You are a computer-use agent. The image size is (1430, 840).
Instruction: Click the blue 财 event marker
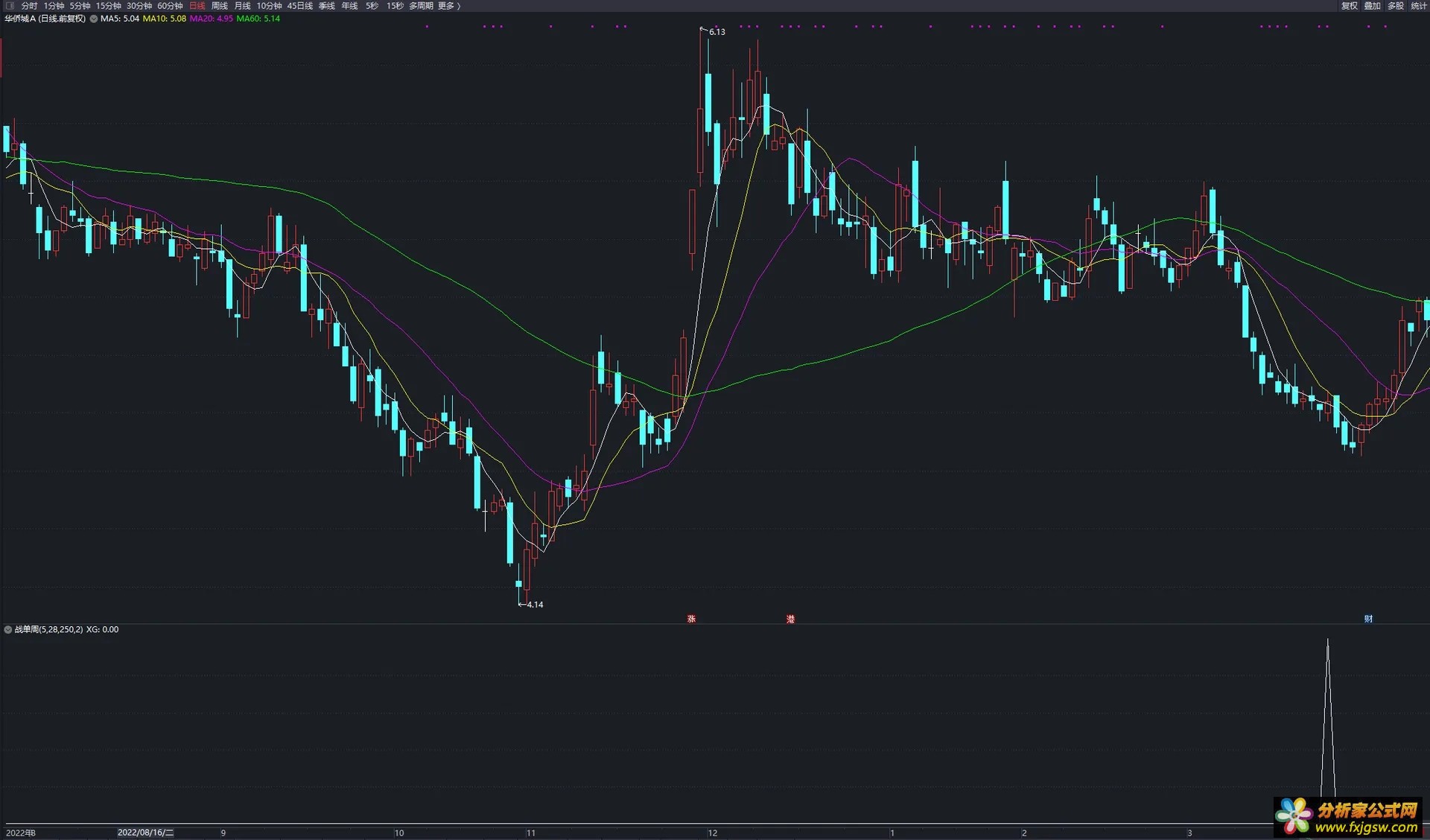(1368, 619)
